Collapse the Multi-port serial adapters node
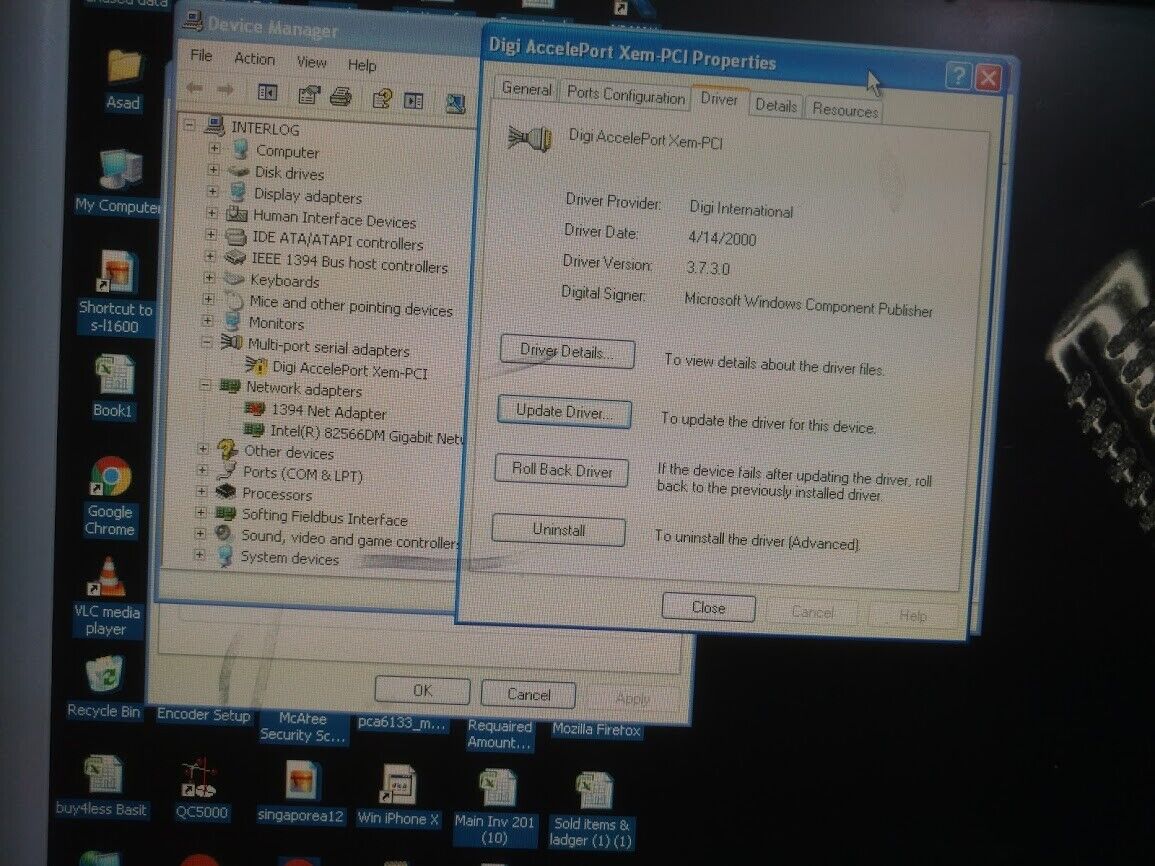Image resolution: width=1155 pixels, height=866 pixels. (x=207, y=342)
